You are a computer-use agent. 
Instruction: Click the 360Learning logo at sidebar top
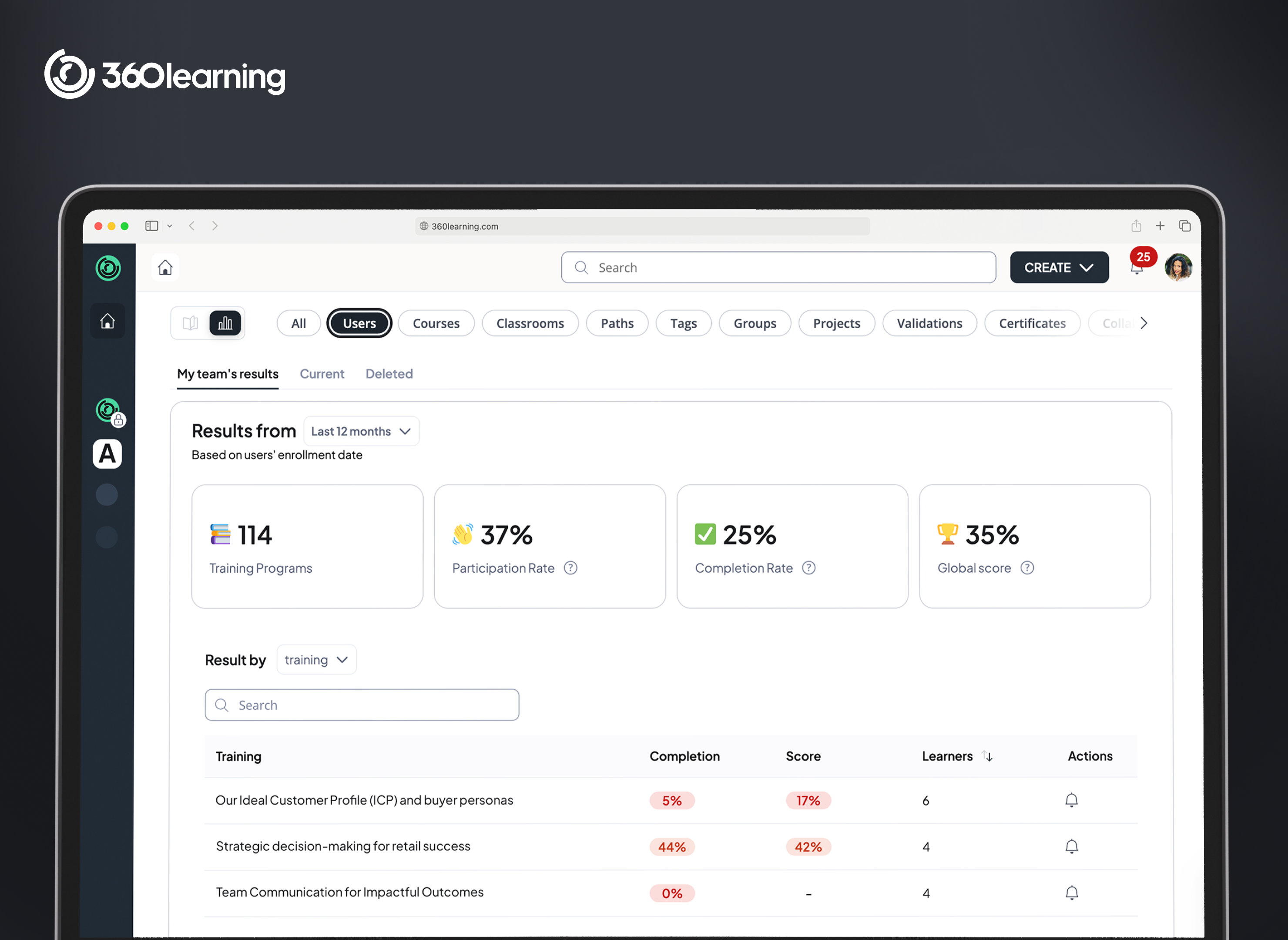pyautogui.click(x=108, y=268)
